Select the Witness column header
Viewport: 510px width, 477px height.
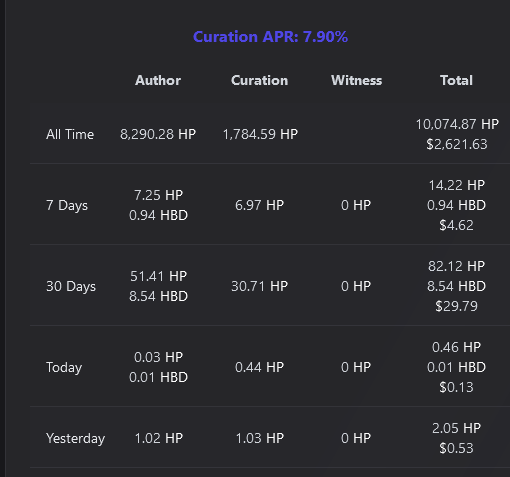click(356, 80)
